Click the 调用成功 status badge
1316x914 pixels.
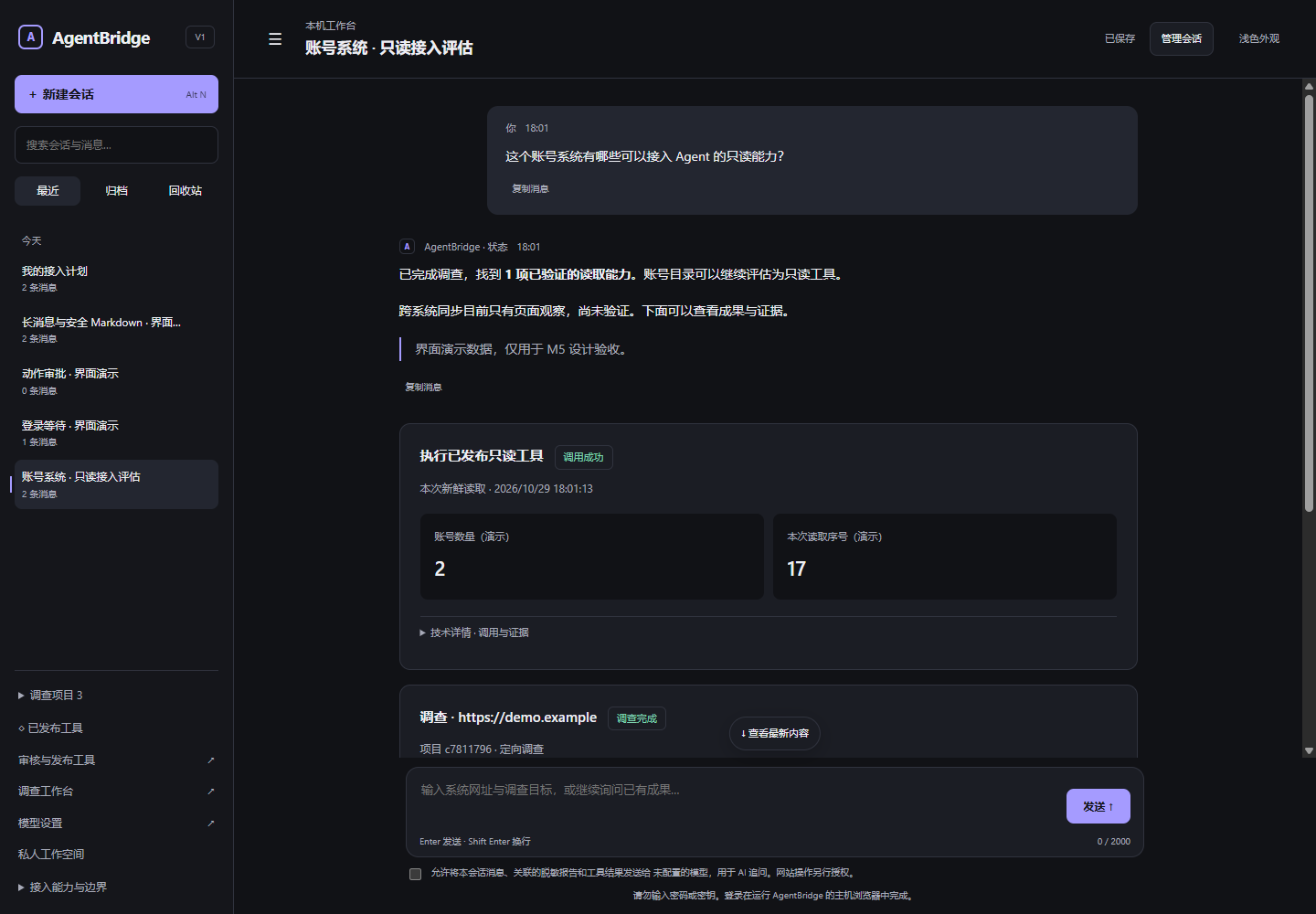[583, 457]
